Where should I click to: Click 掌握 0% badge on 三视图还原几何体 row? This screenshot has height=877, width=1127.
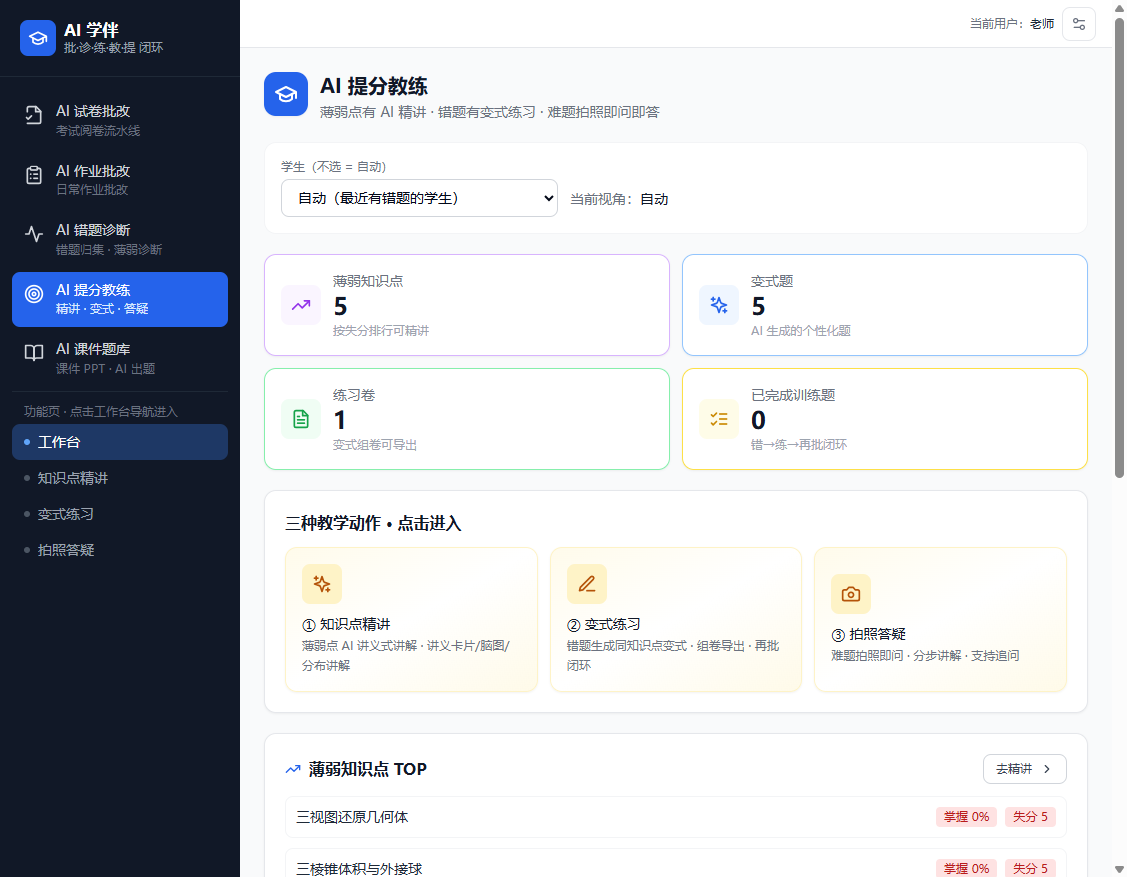click(x=966, y=817)
